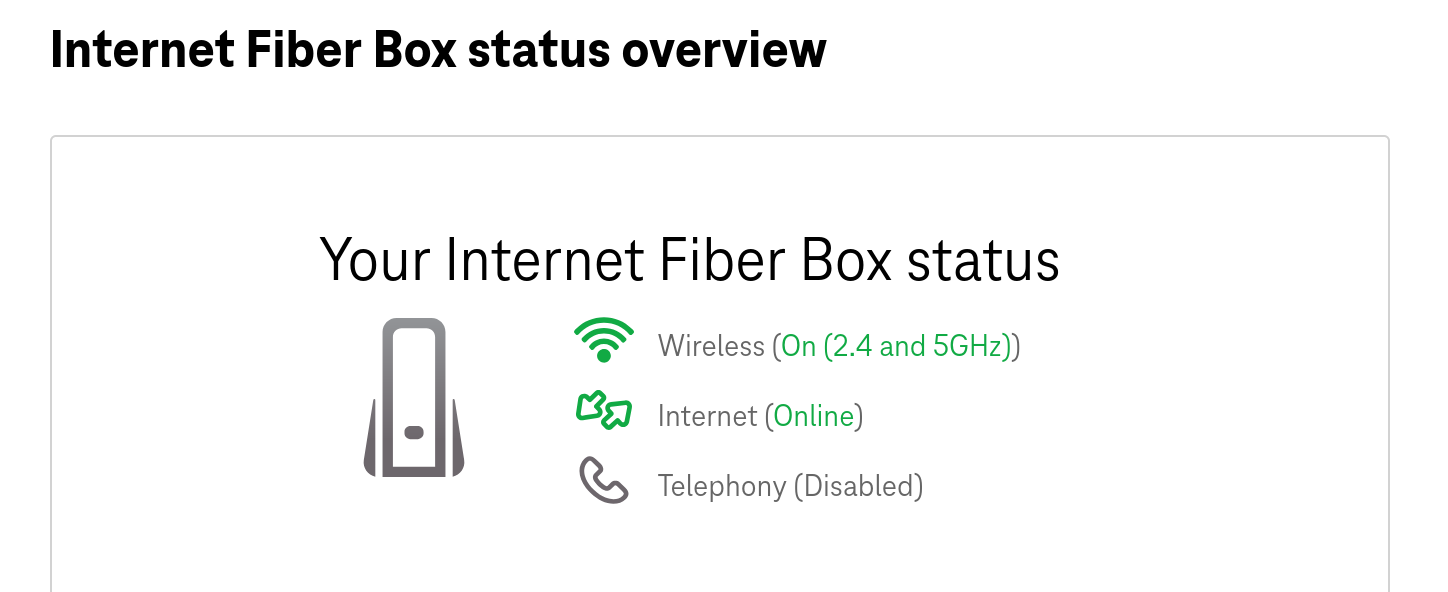Click the gray Telephony phone icon
This screenshot has width=1448, height=592.
coord(604,481)
